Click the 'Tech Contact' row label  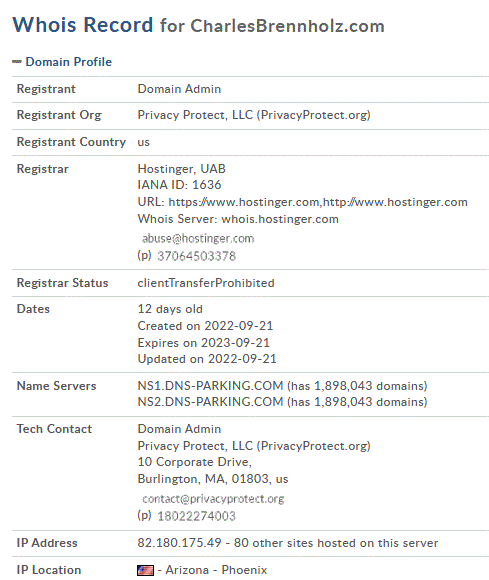click(x=54, y=429)
